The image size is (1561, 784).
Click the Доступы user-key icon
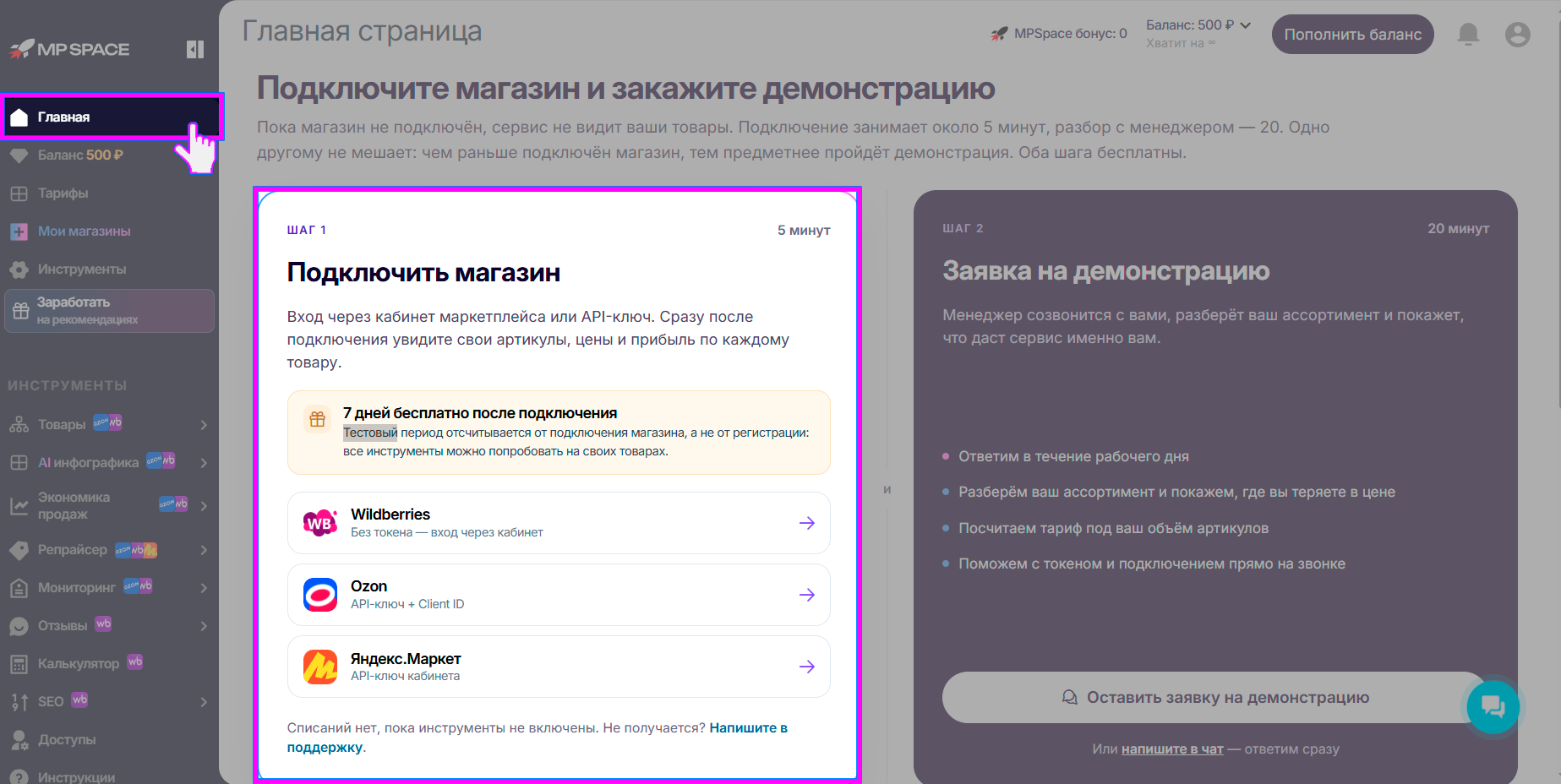pos(19,740)
